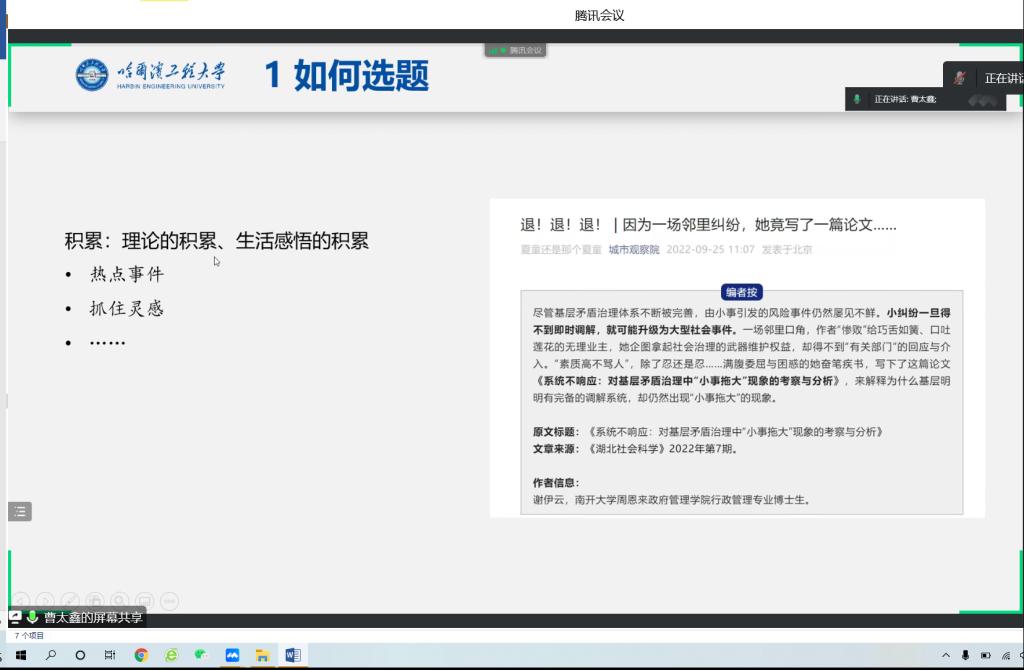Switch to Microsoft Word on taskbar
Viewport: 1024px width, 670px height.
click(293, 656)
